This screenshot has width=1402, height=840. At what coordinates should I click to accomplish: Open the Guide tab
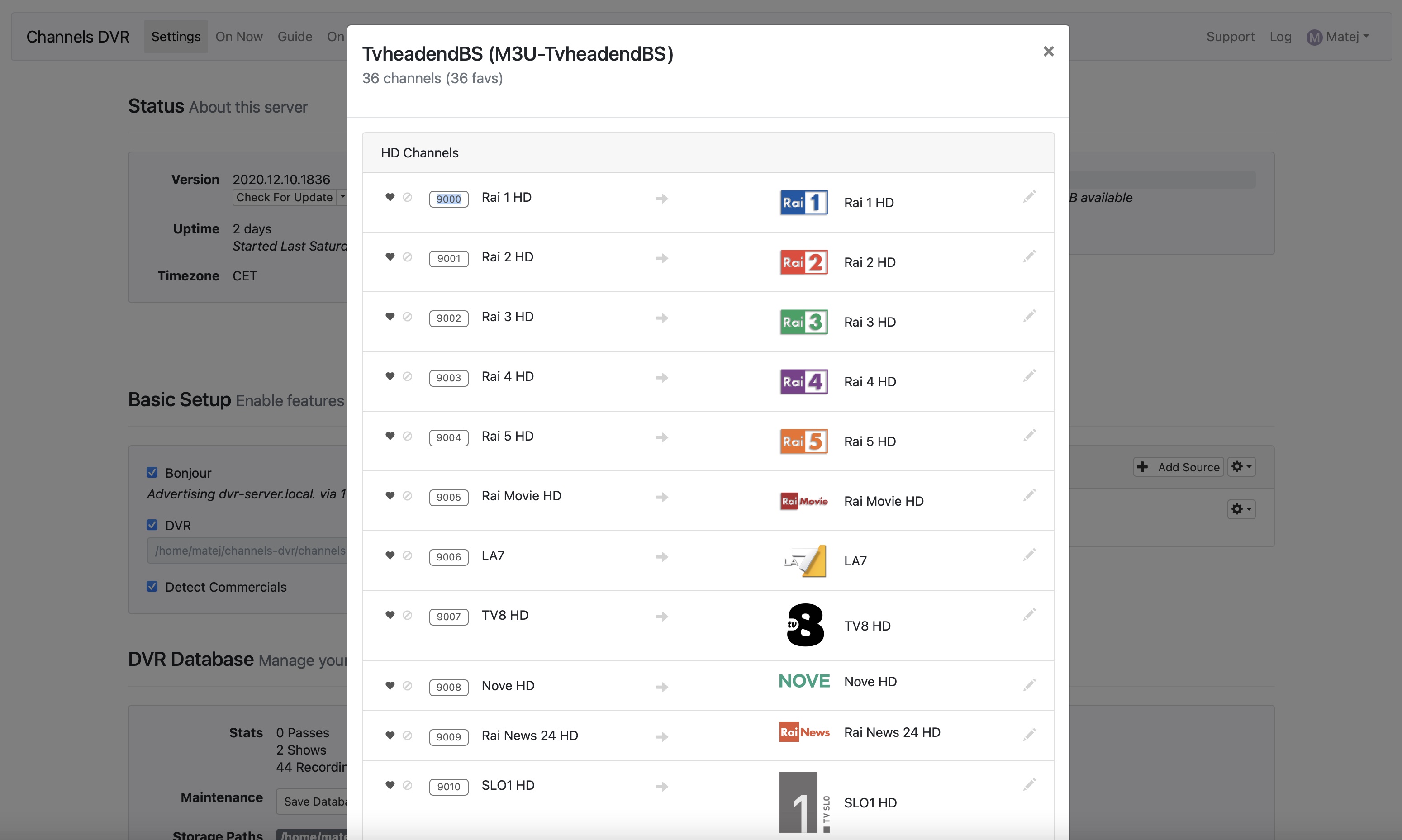tap(295, 37)
